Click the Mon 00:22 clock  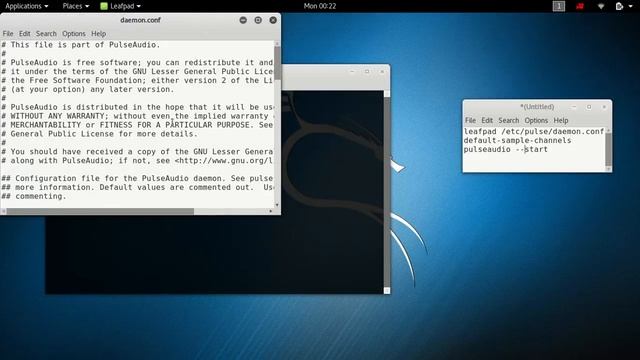coord(320,6)
